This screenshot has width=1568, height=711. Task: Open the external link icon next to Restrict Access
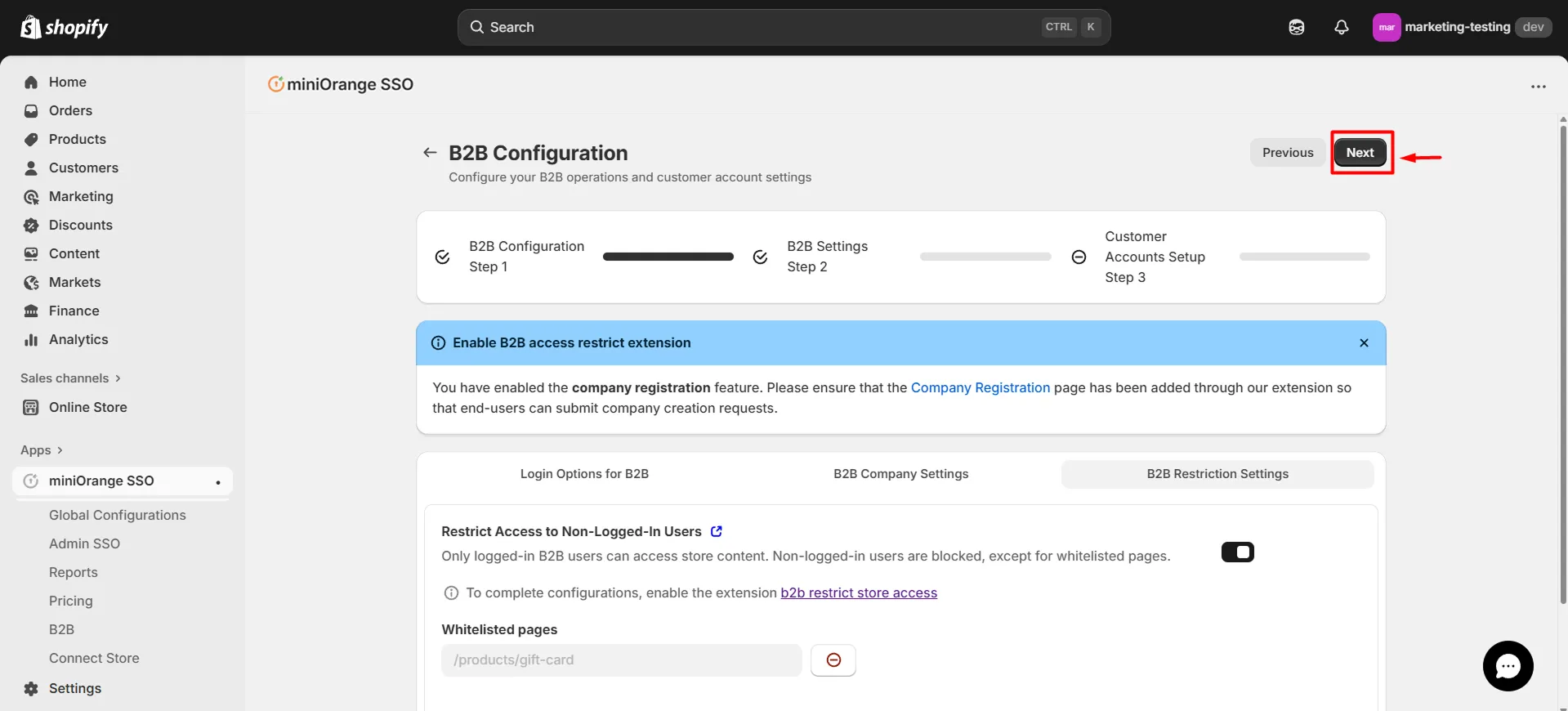click(x=717, y=531)
